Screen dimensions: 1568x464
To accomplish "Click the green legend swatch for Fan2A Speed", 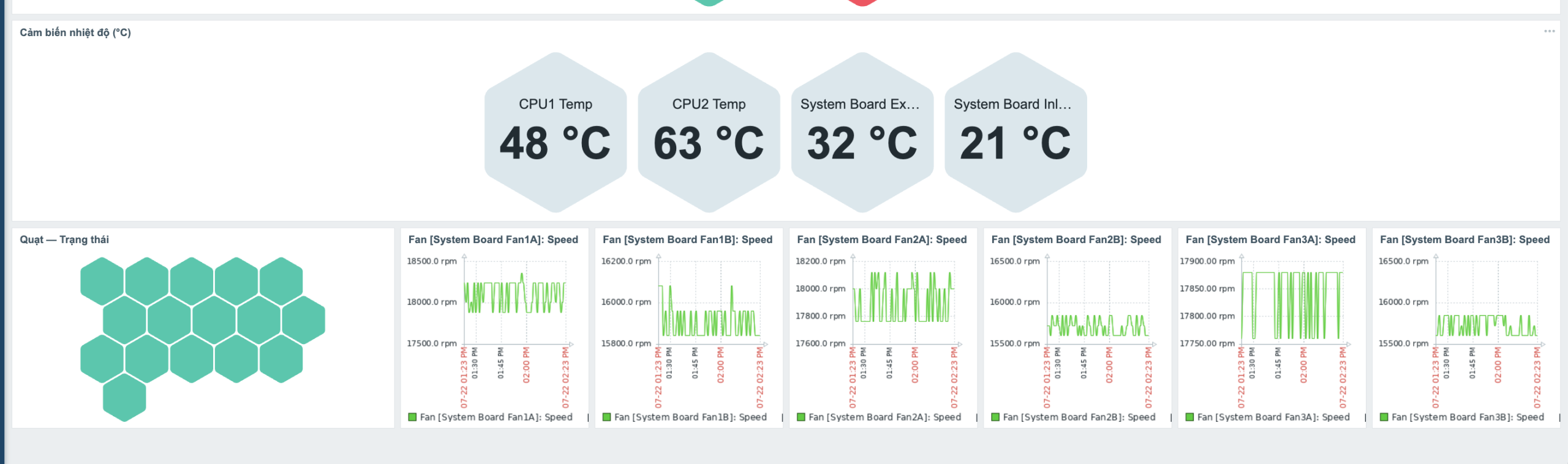I will point(801,417).
